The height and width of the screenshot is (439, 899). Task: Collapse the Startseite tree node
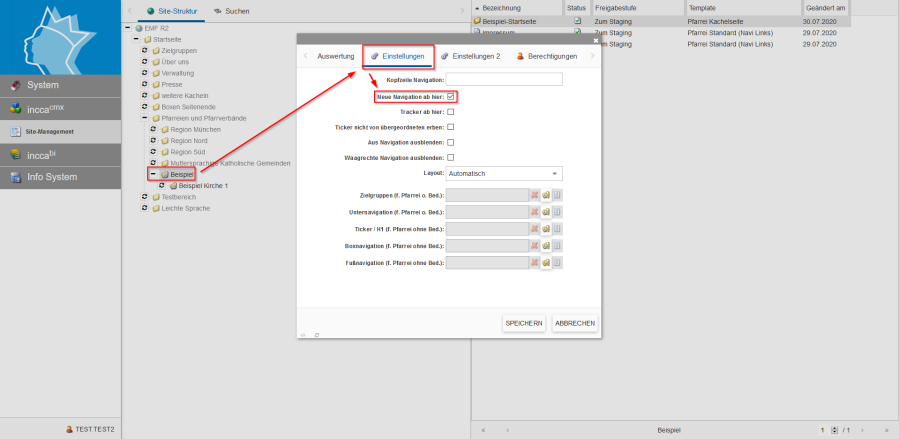click(135, 38)
